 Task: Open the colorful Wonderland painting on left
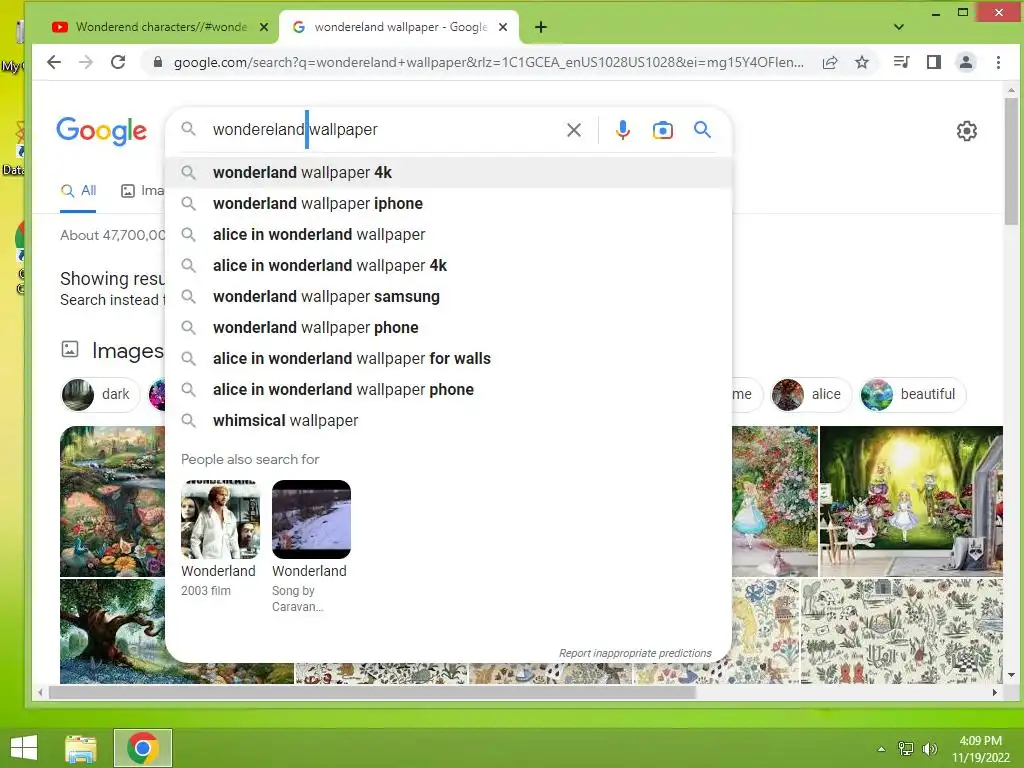[112, 502]
